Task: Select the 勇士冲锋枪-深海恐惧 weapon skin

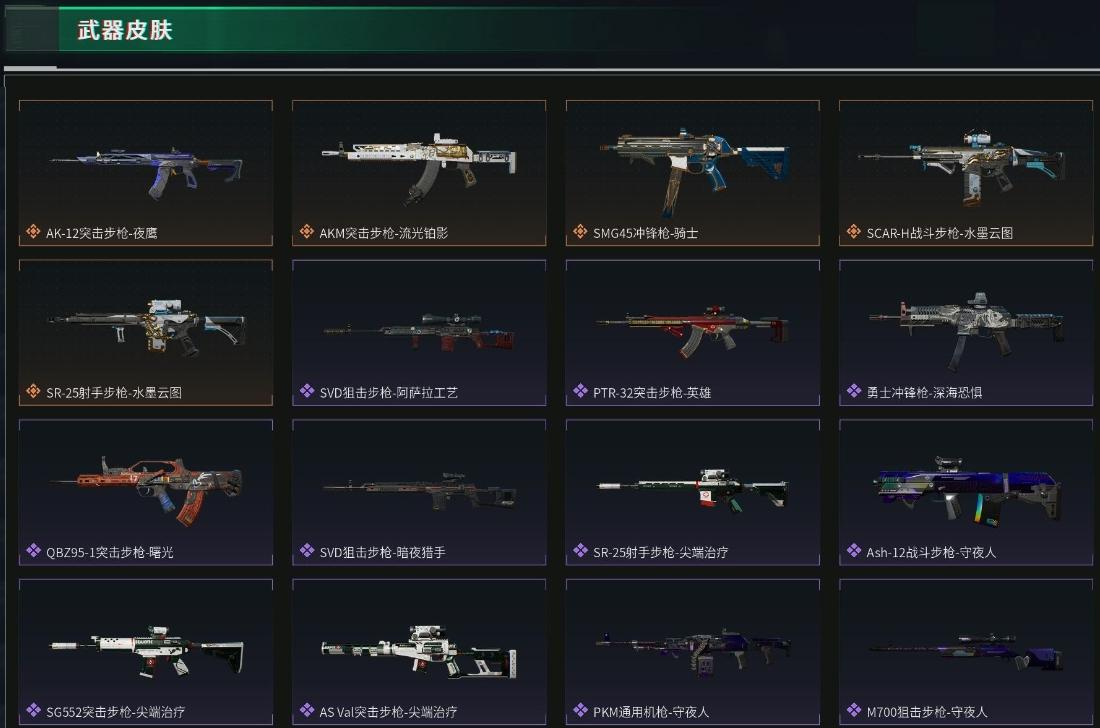Action: point(966,332)
